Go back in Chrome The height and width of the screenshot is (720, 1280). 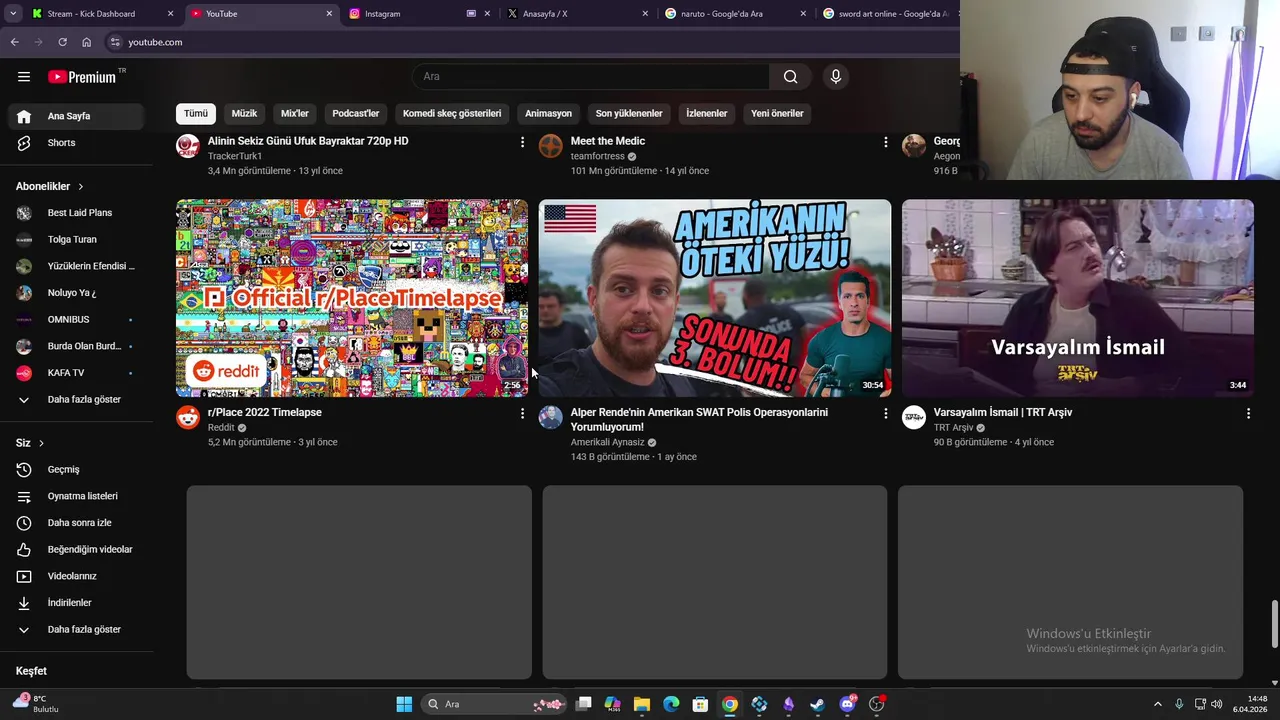(15, 42)
